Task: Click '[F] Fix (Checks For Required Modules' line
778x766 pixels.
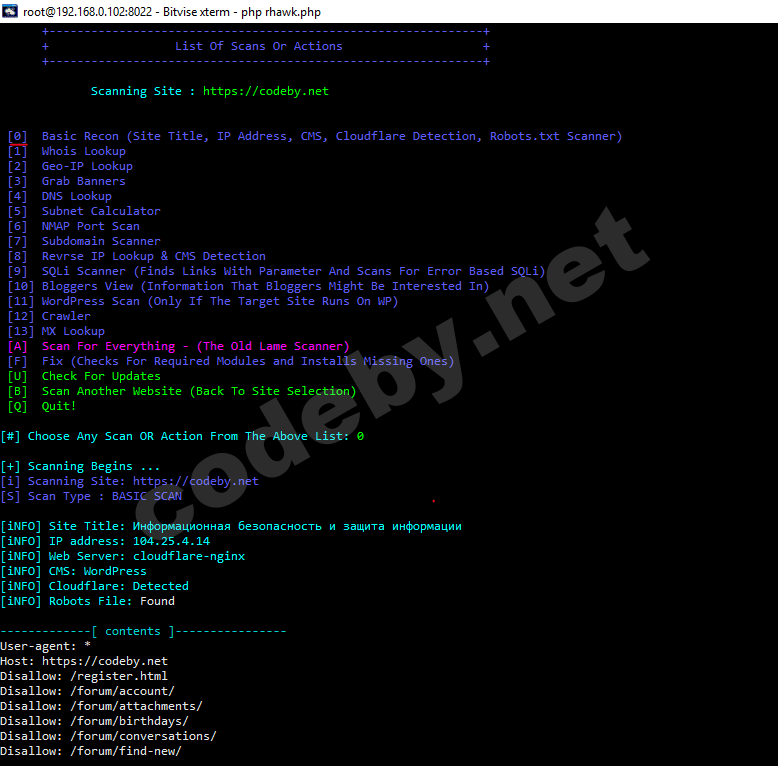Action: 231,361
